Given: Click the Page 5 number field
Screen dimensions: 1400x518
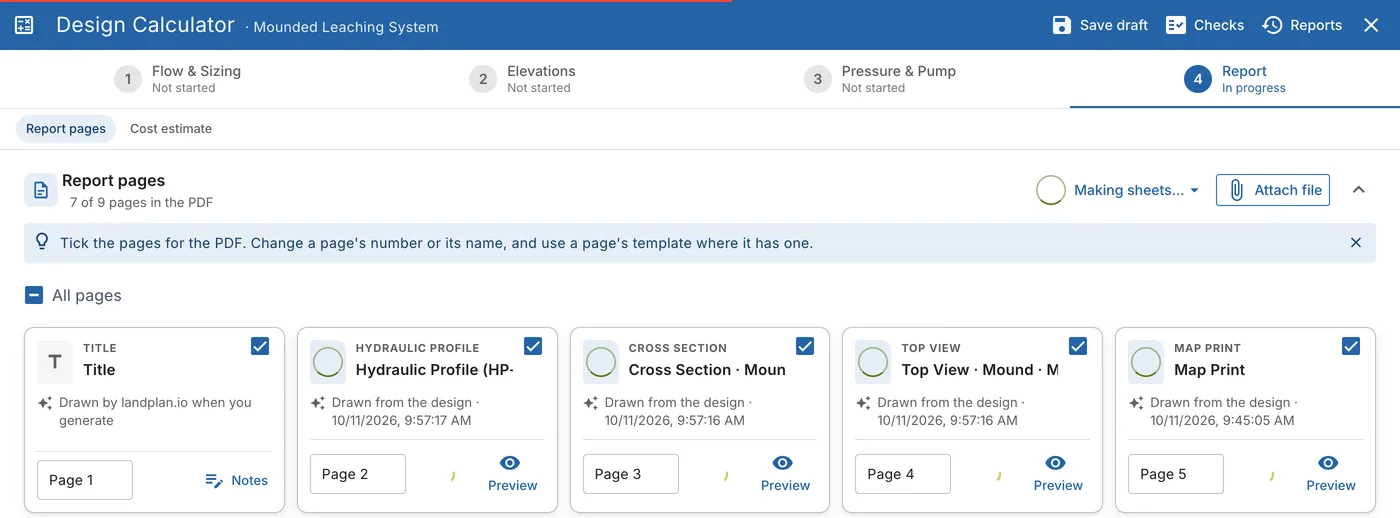Looking at the screenshot, I should 1176,474.
